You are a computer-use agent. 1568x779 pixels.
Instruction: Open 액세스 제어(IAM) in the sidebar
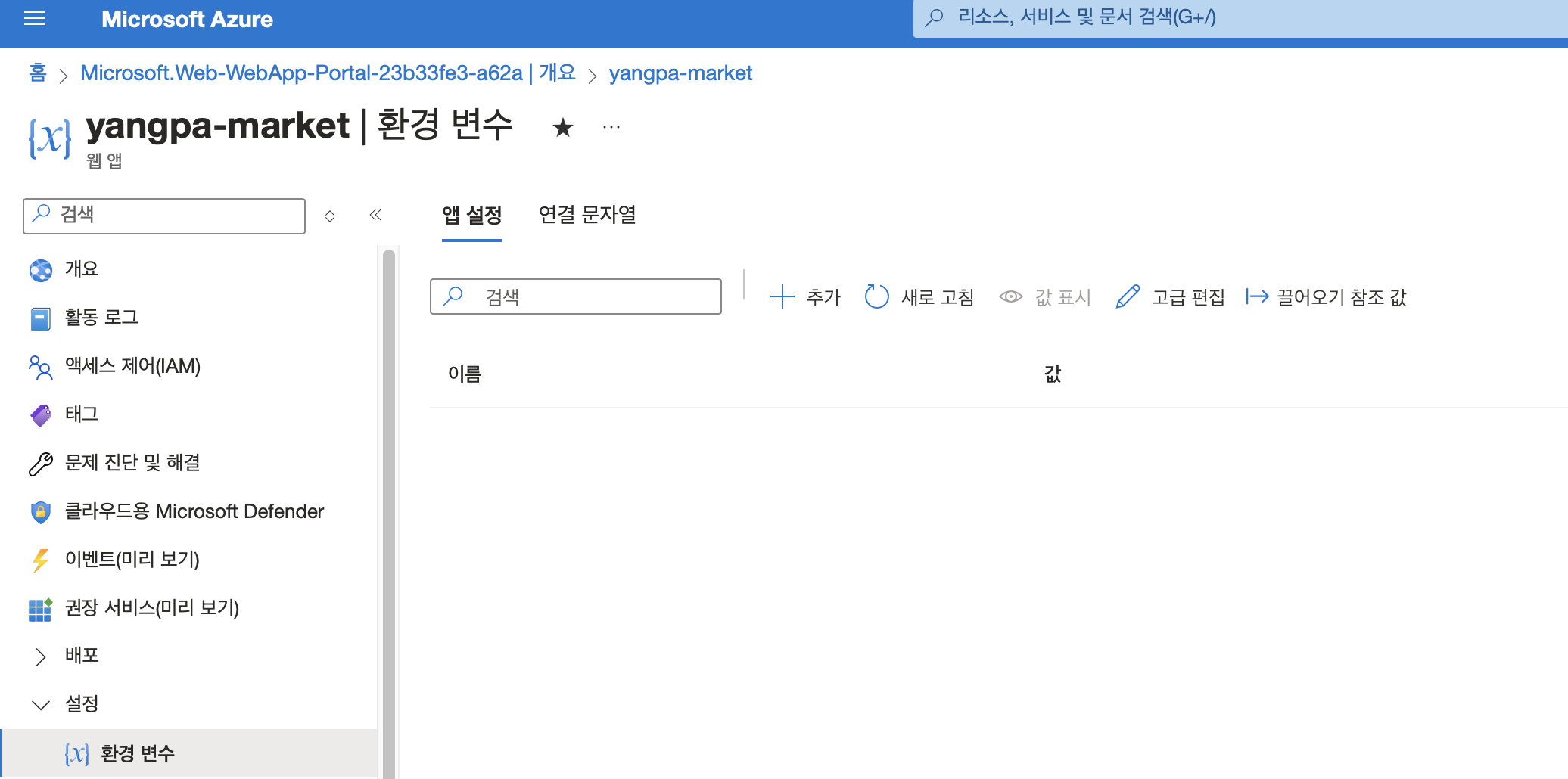[x=132, y=366]
